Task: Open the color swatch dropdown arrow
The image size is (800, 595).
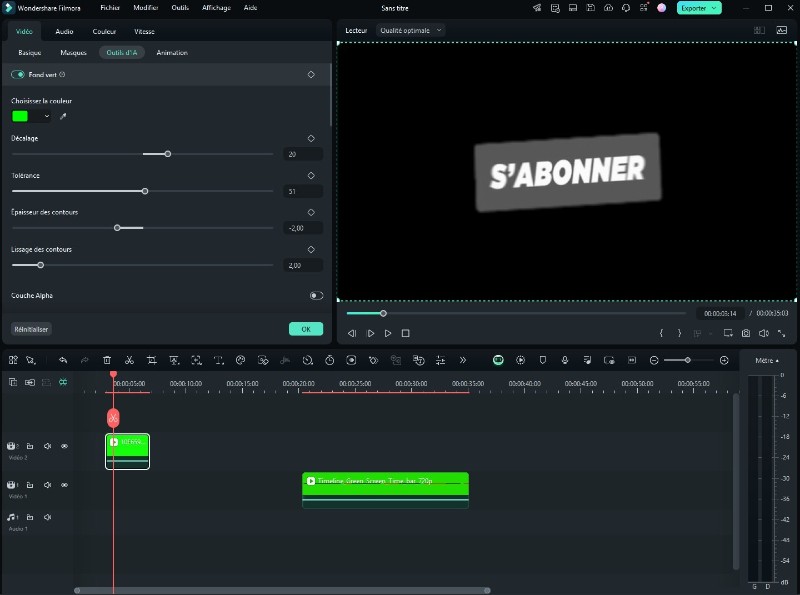Action: (47, 116)
